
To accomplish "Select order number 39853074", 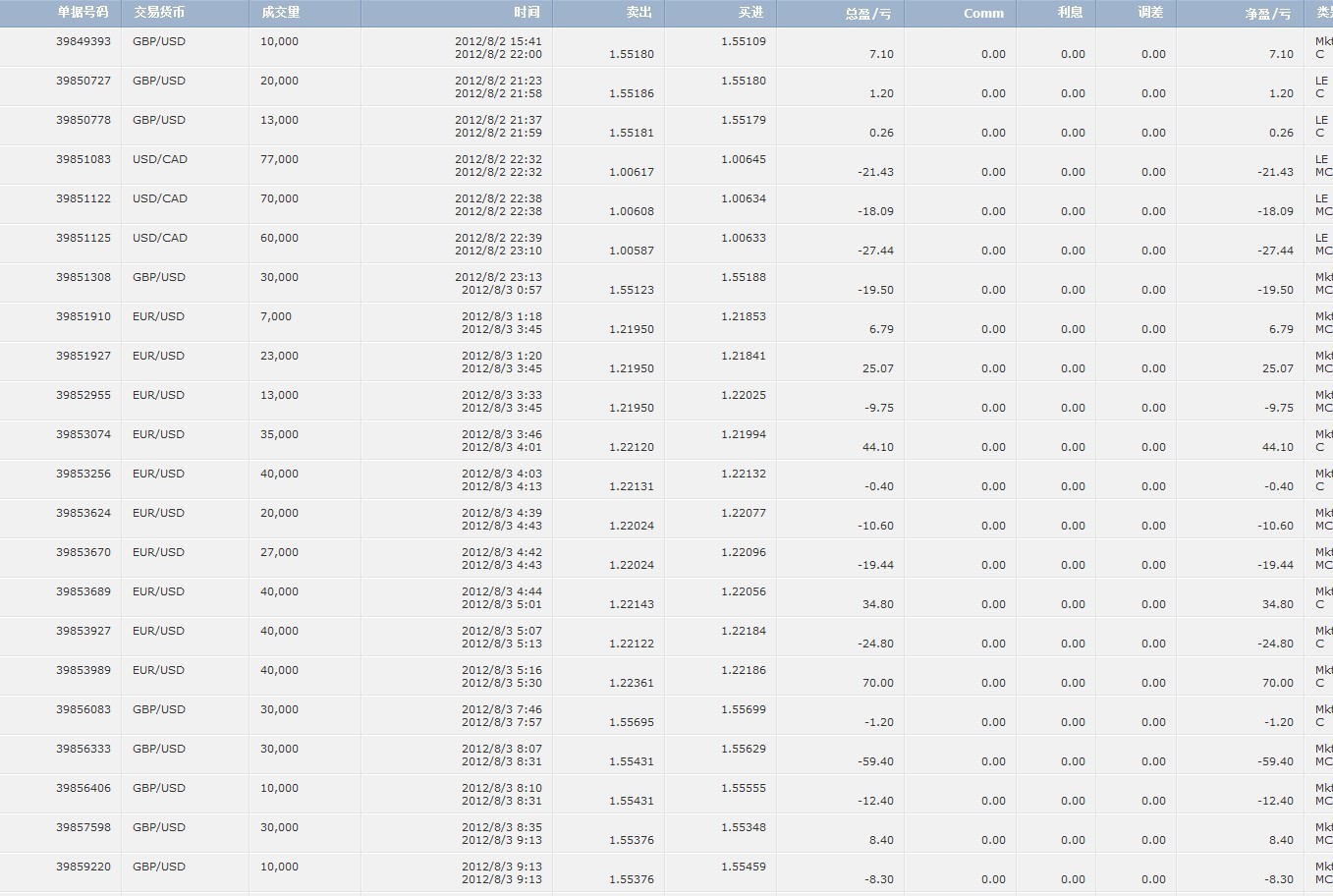I will coord(83,434).
